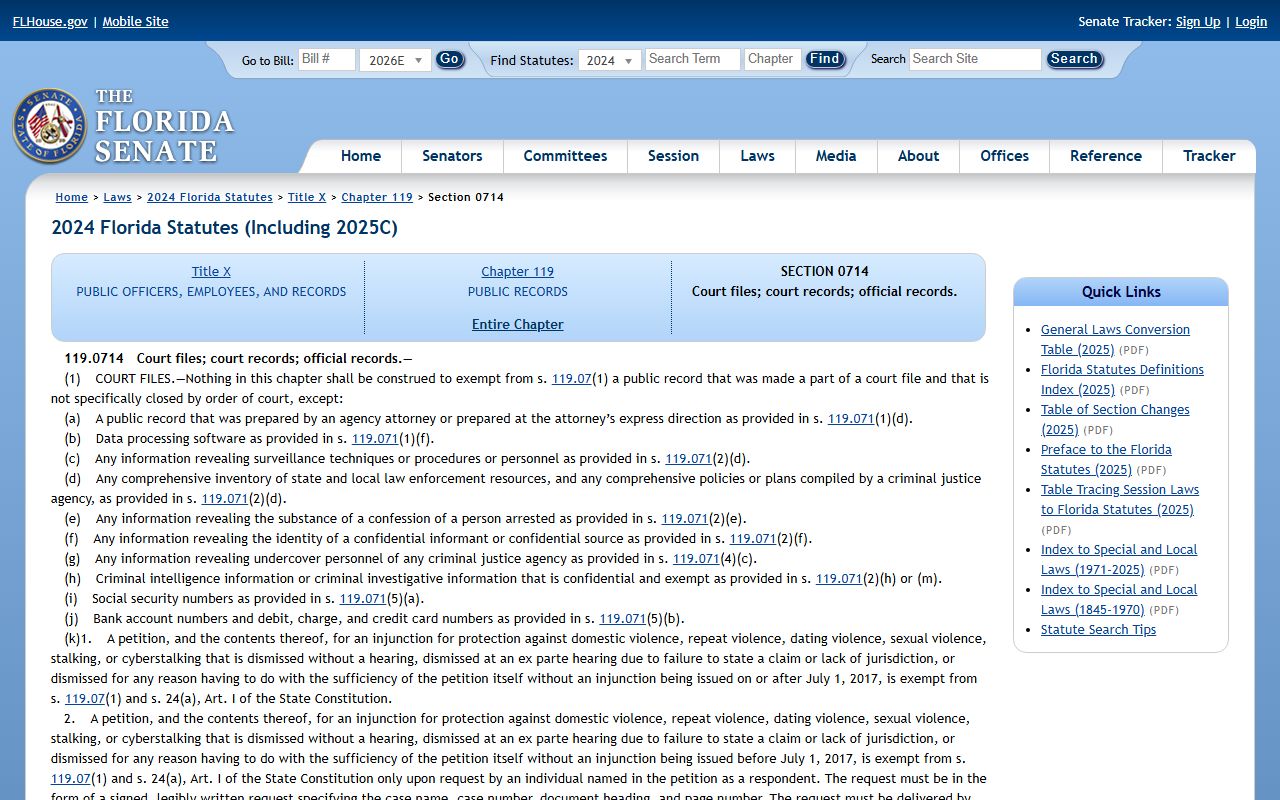Click the Florida Senate seal logo
The height and width of the screenshot is (800, 1280).
coord(50,127)
